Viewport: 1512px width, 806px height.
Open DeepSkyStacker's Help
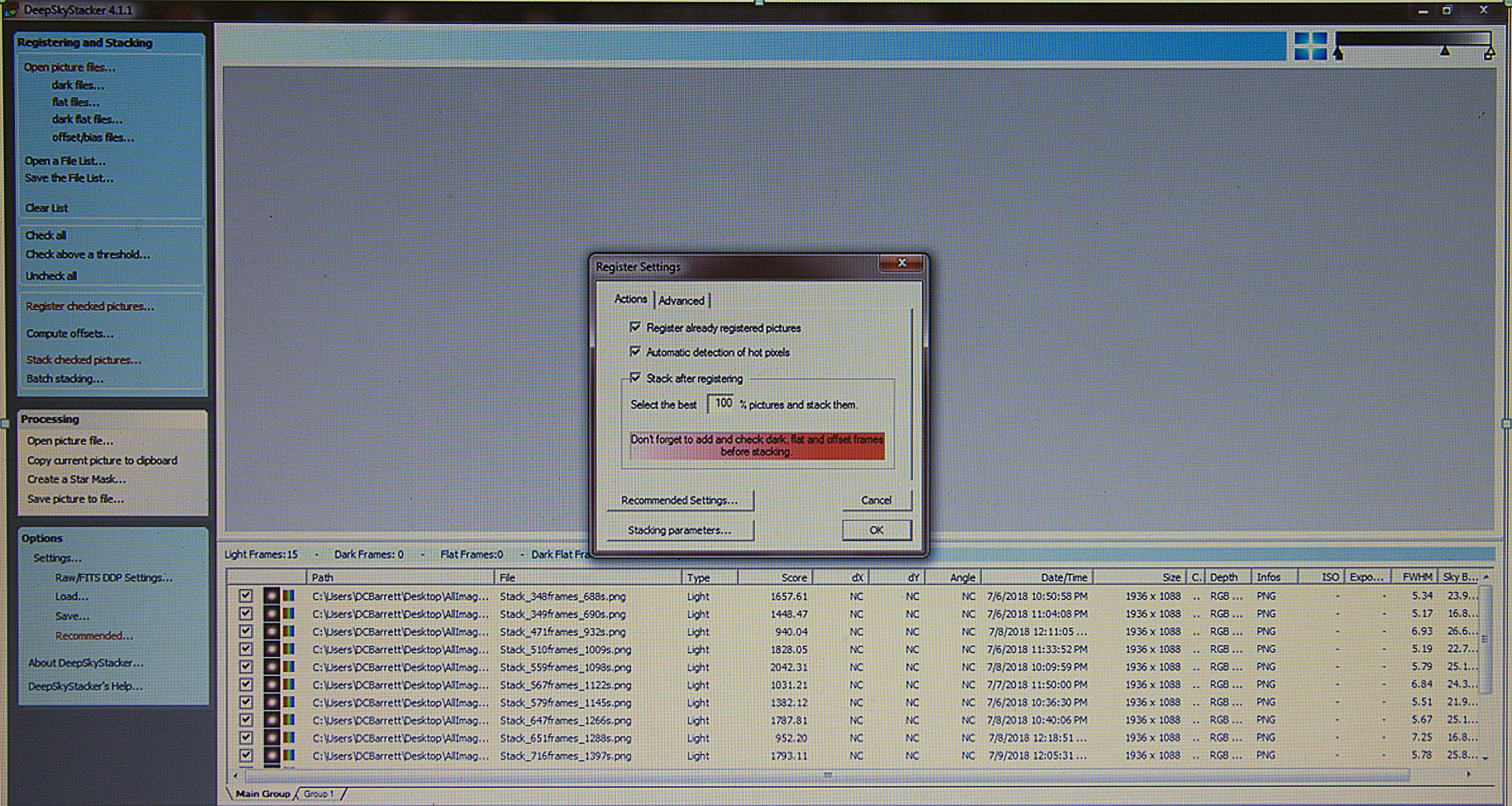tap(85, 687)
